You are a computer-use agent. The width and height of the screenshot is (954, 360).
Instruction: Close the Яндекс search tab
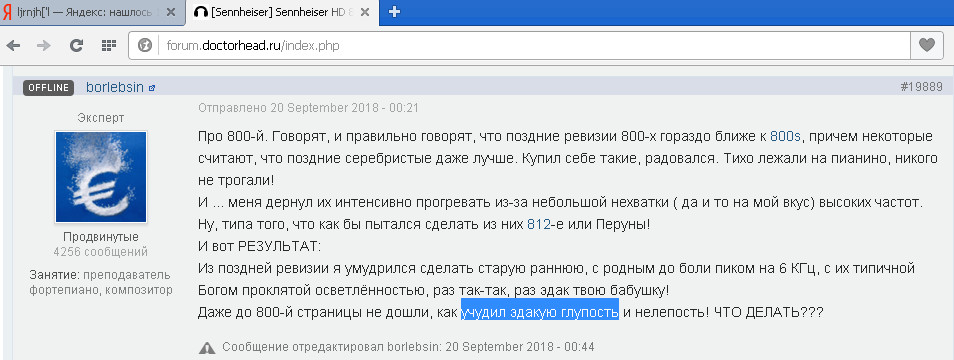pyautogui.click(x=171, y=12)
